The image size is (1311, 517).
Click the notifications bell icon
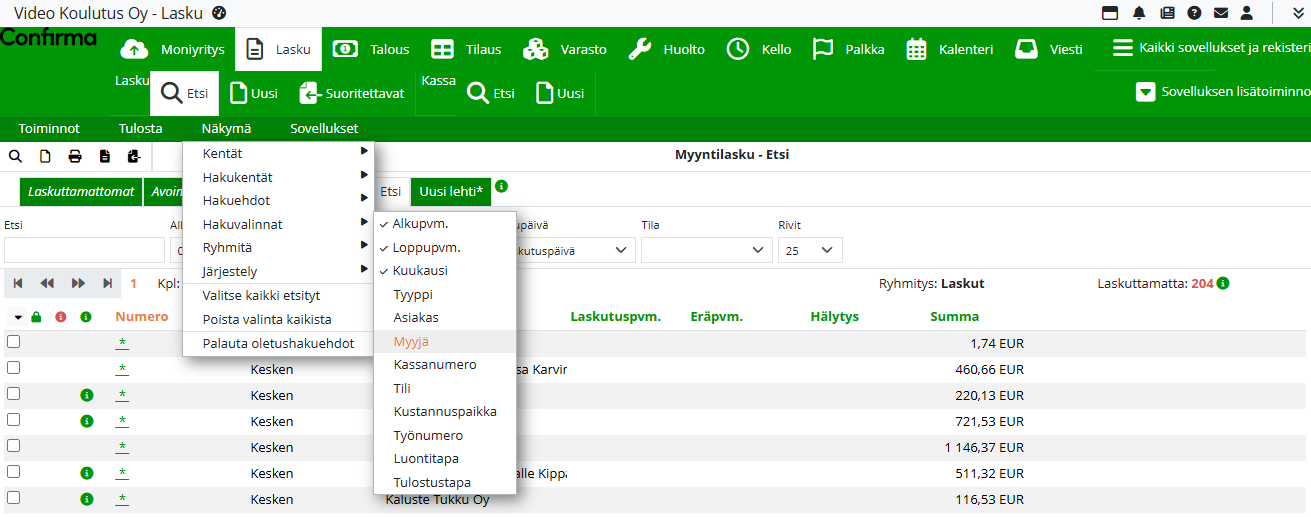[1139, 13]
